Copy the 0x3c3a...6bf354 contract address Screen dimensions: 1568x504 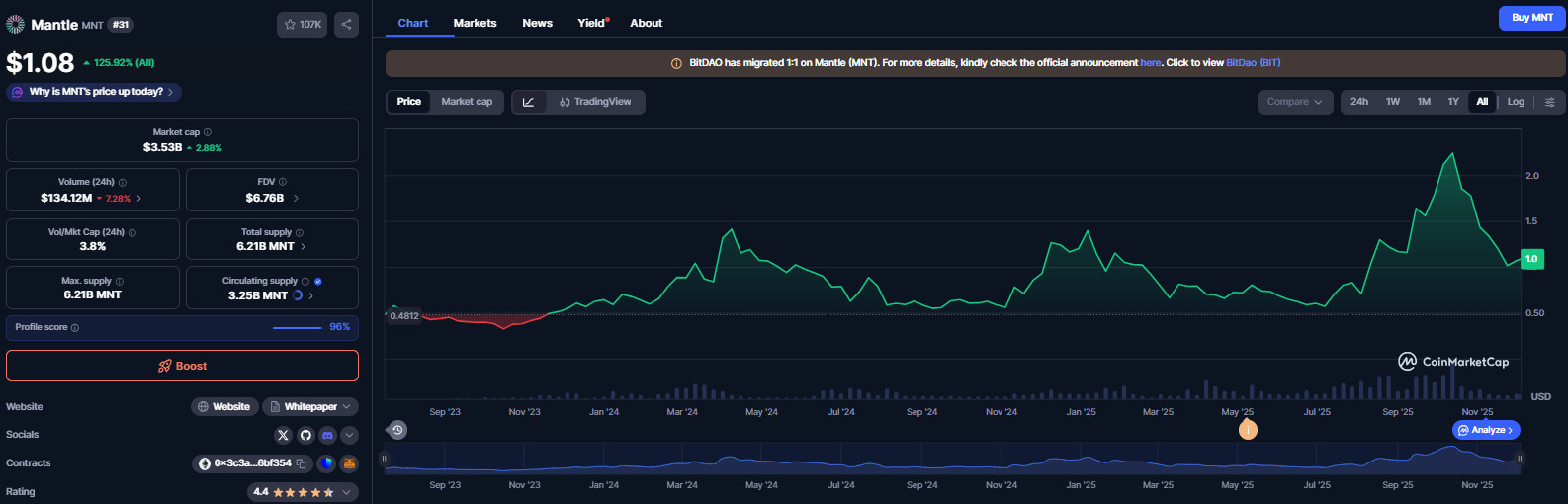click(x=302, y=463)
